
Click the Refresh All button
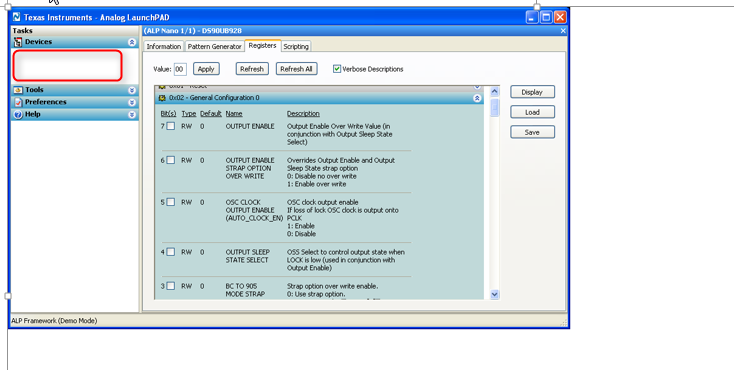click(296, 69)
